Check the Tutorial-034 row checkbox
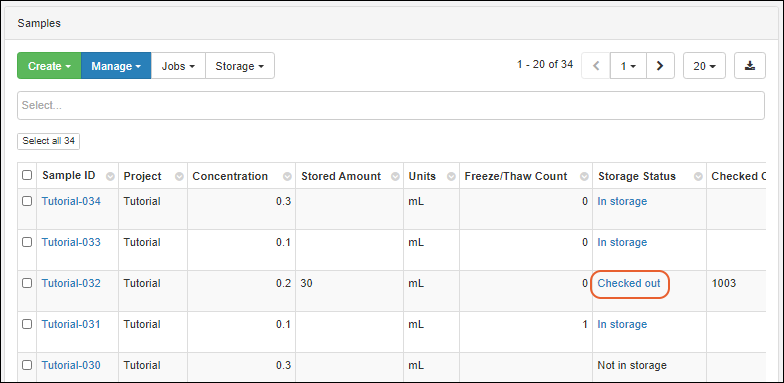Viewport: 784px width, 383px height. point(27,201)
